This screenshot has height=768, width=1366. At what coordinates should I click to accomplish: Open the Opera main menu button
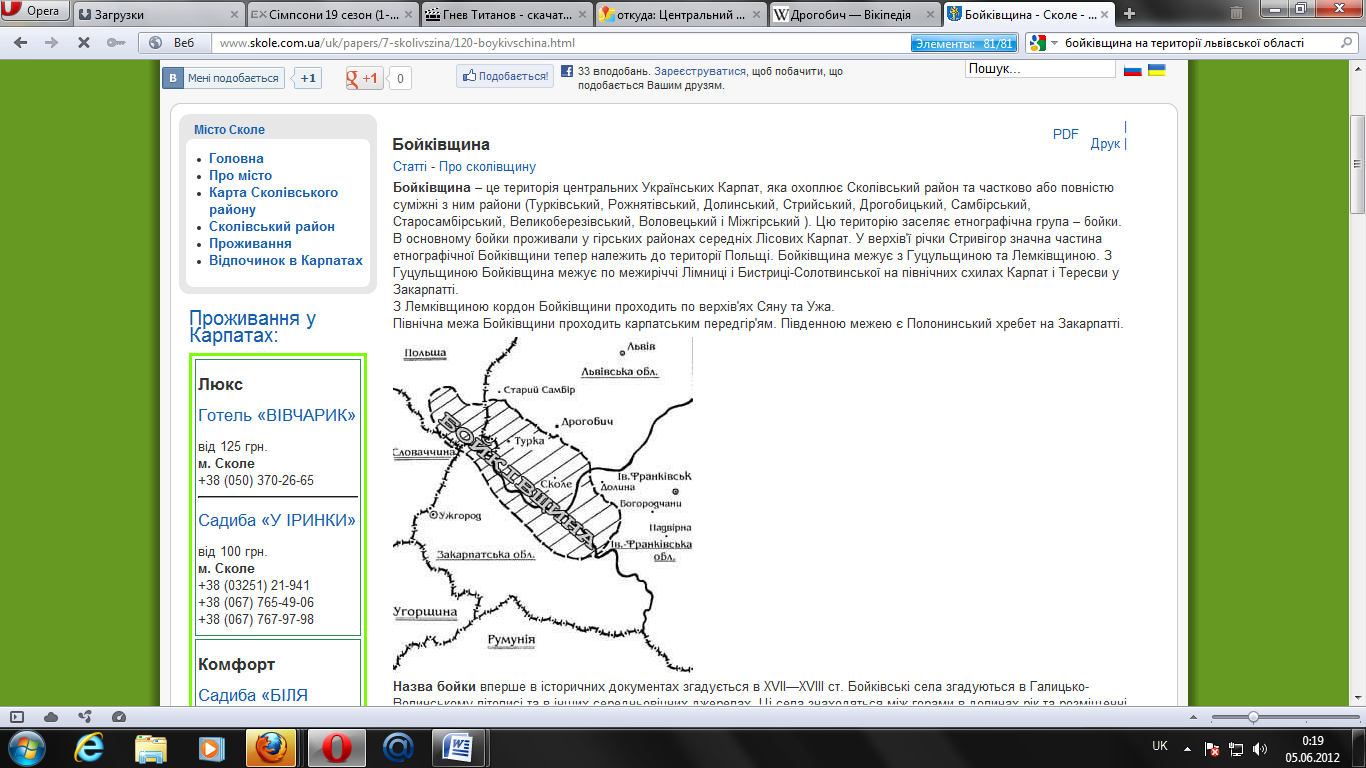[x=35, y=12]
